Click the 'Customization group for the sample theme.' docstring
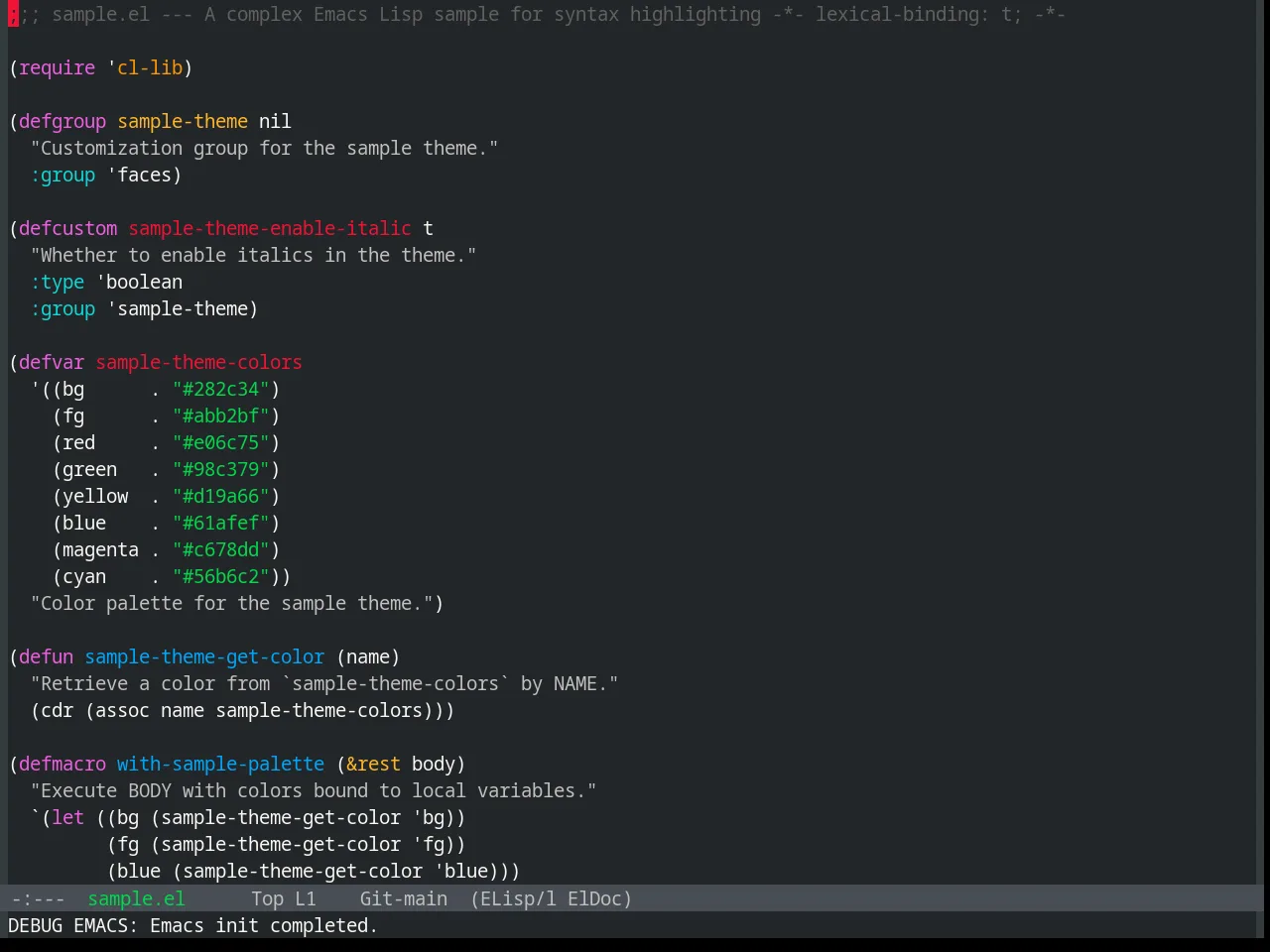The width and height of the screenshot is (1270, 952). pyautogui.click(x=265, y=148)
